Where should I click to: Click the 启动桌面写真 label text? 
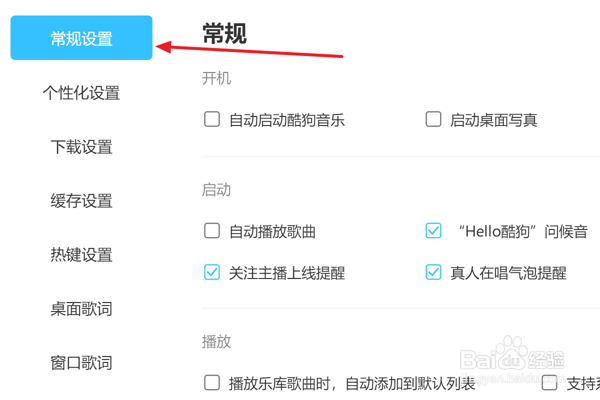[x=494, y=120]
